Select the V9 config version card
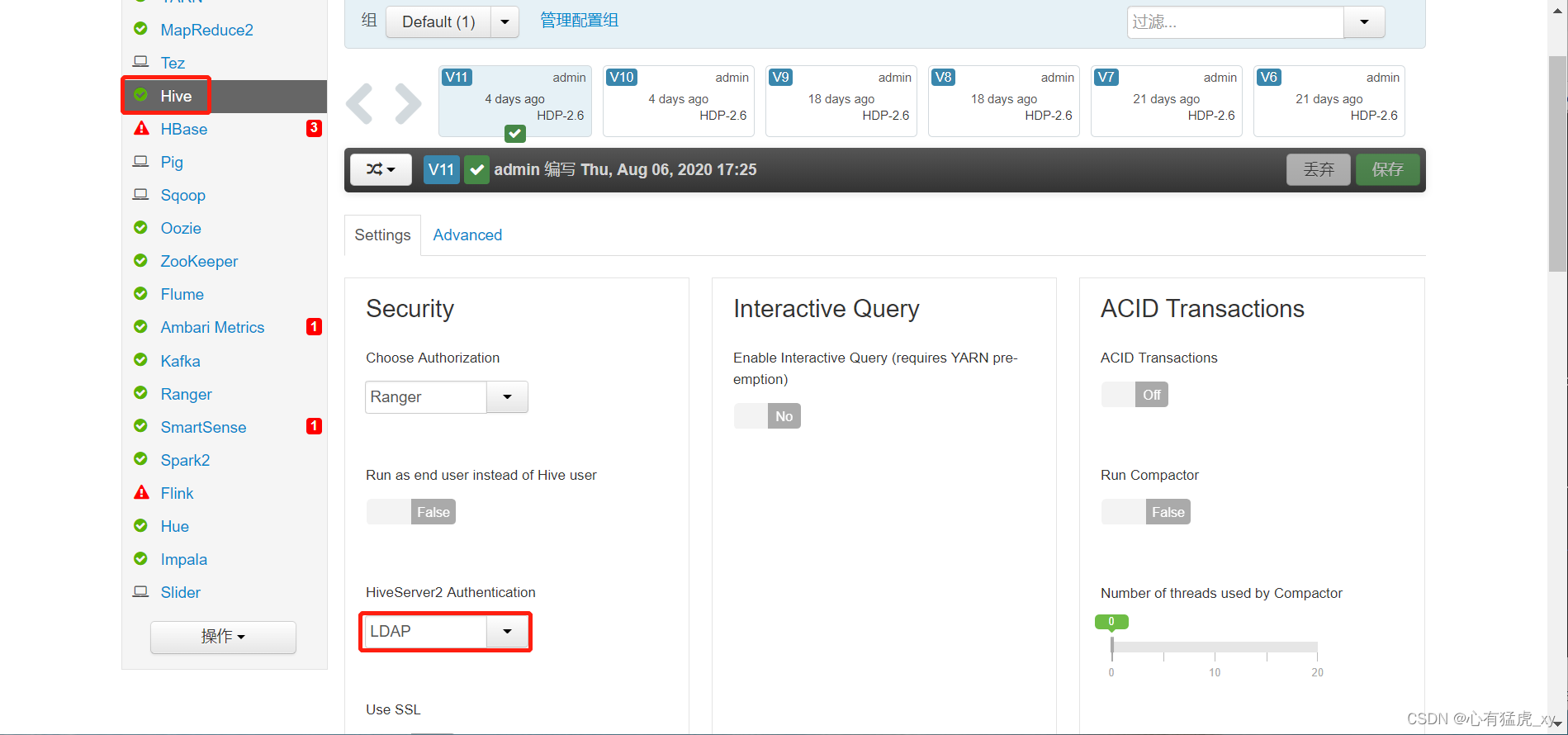Image resolution: width=1568 pixels, height=735 pixels. tap(841, 101)
